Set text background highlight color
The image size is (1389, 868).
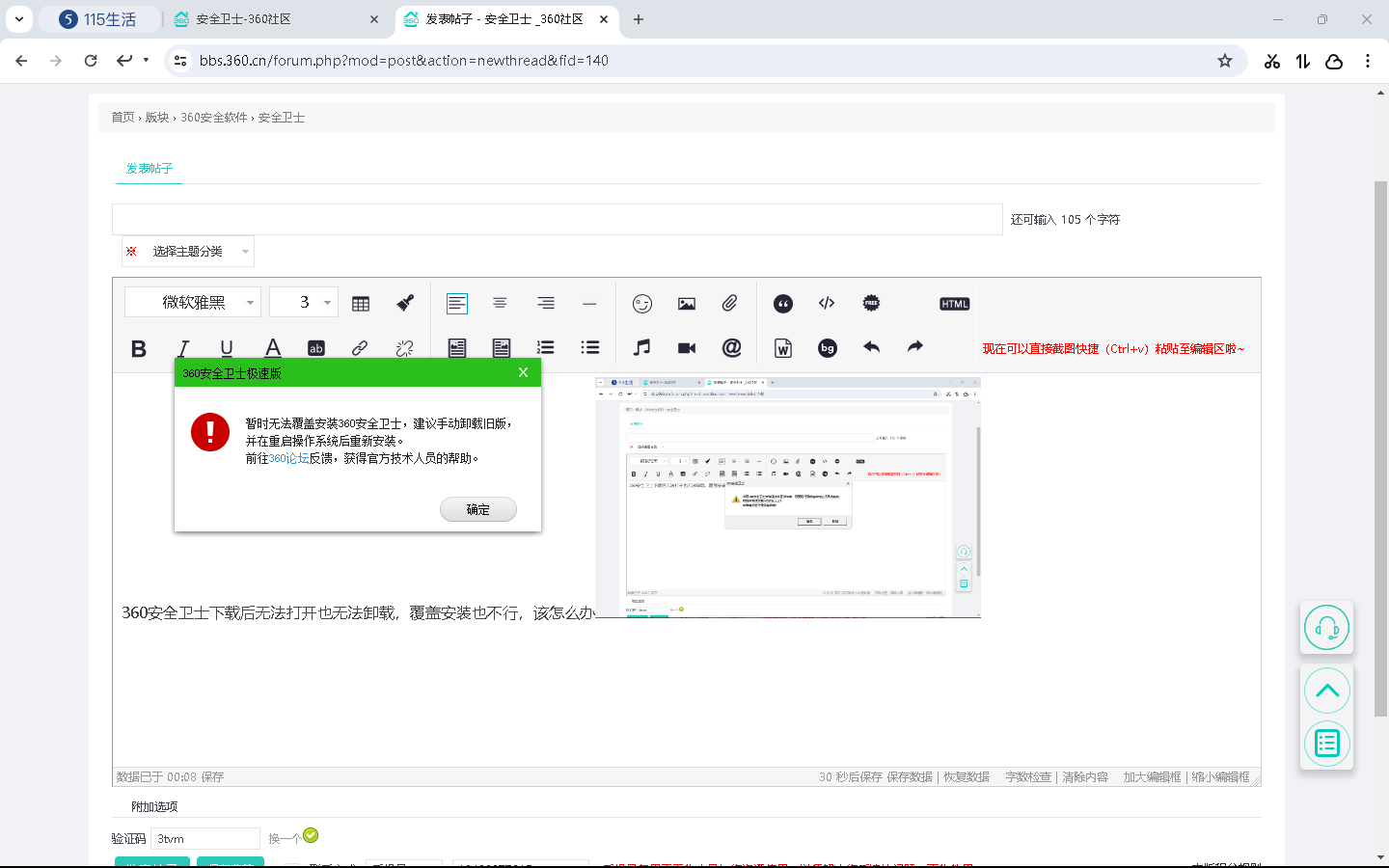[316, 348]
